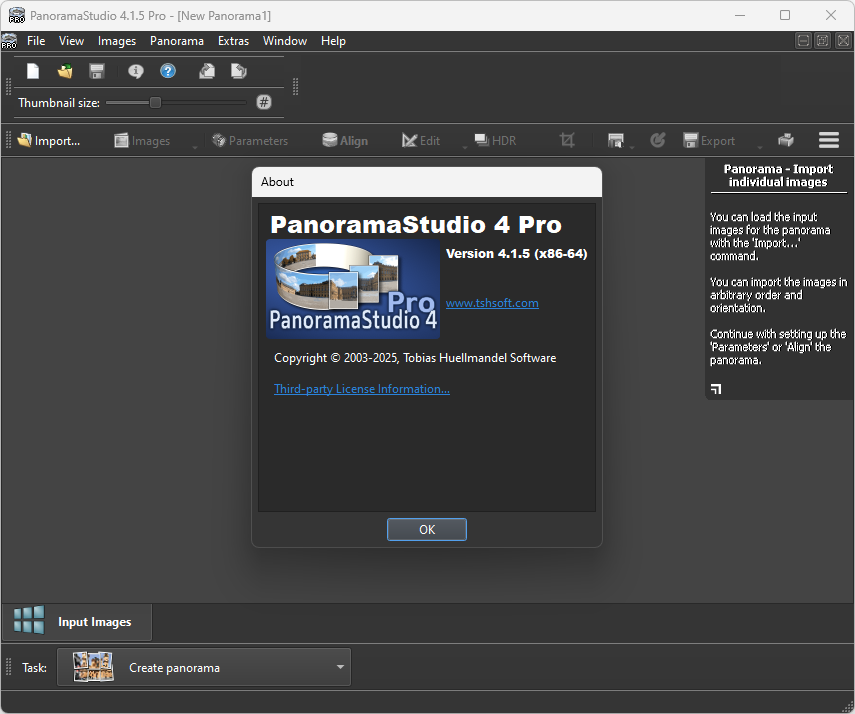Adjust the Thumbnail size slider handle
Screen dimensions: 855x714
(x=155, y=103)
